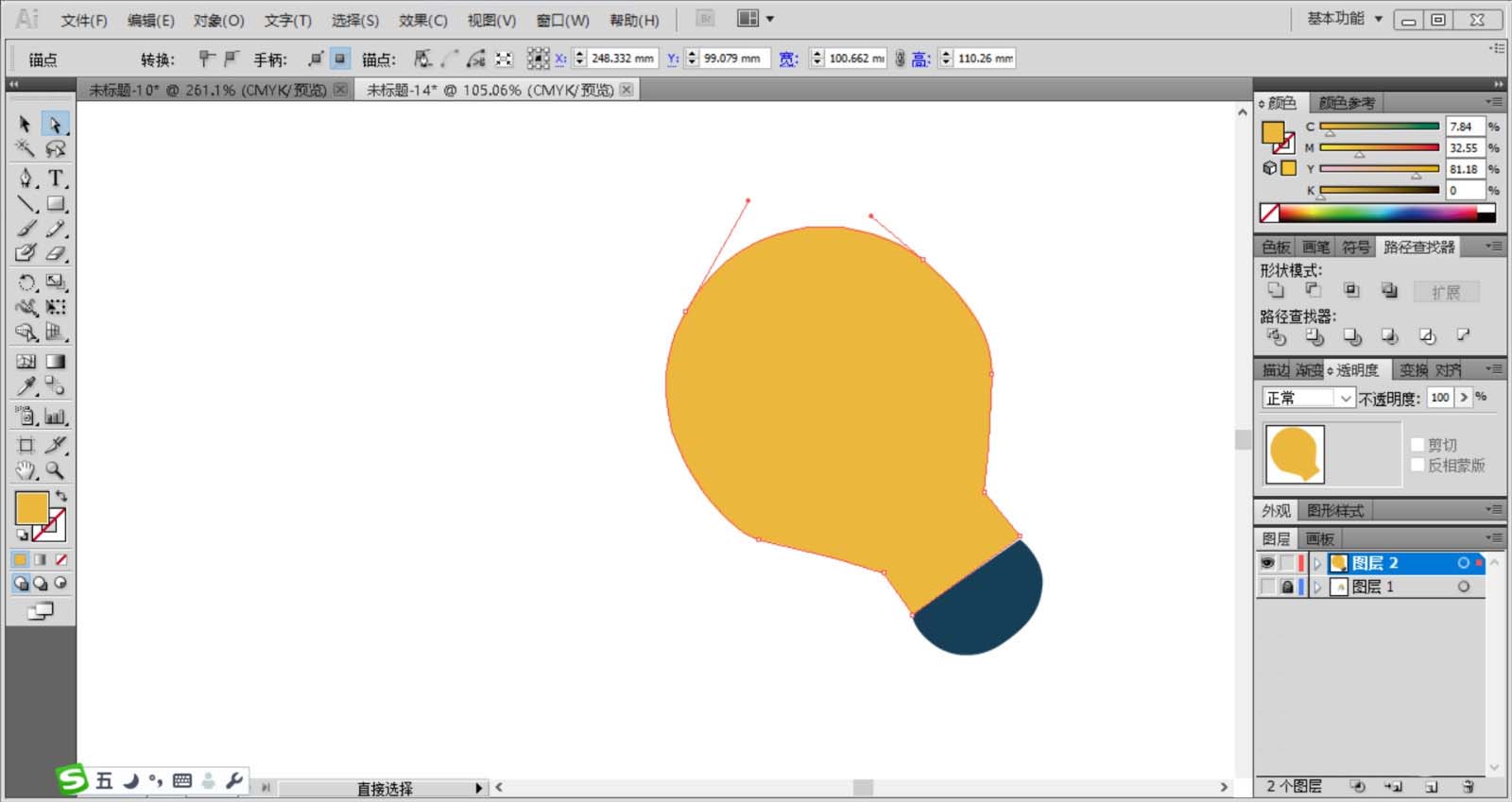Open the 效果(C) menu
This screenshot has width=1512, height=802.
[422, 20]
